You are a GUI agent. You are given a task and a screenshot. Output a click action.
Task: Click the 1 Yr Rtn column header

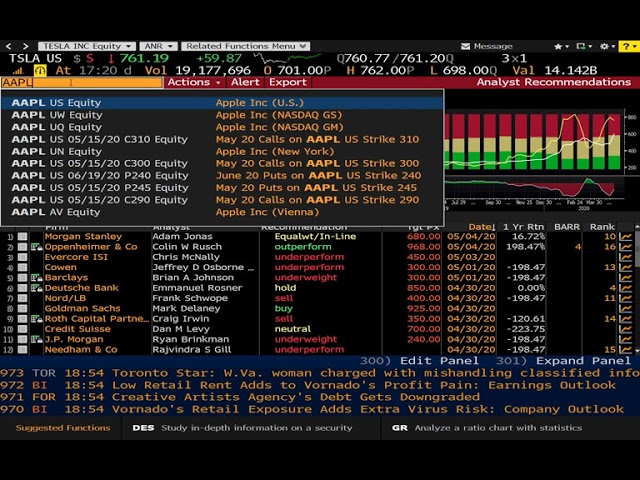[x=523, y=227]
